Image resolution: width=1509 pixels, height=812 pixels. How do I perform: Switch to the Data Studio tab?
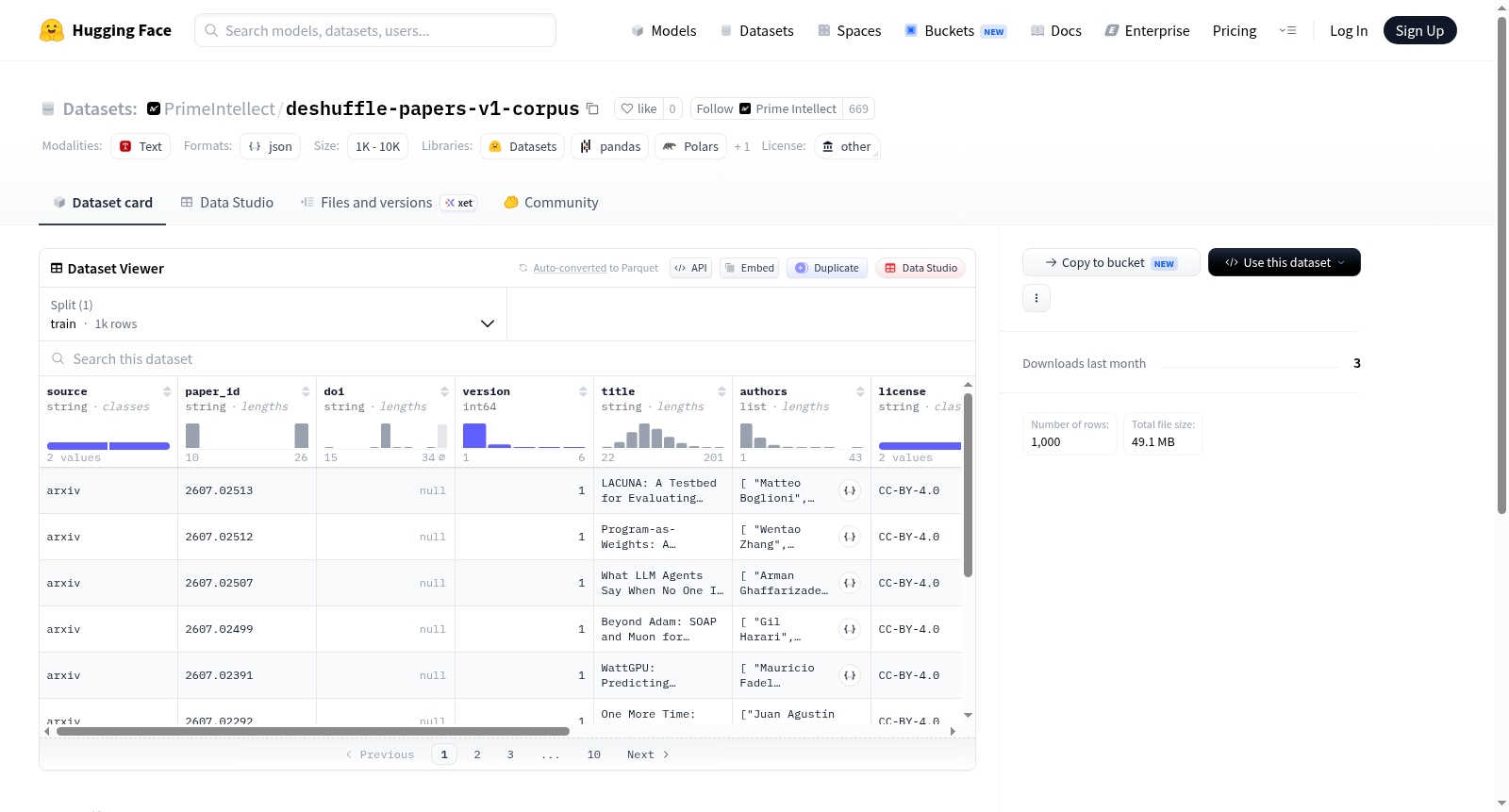[x=227, y=202]
